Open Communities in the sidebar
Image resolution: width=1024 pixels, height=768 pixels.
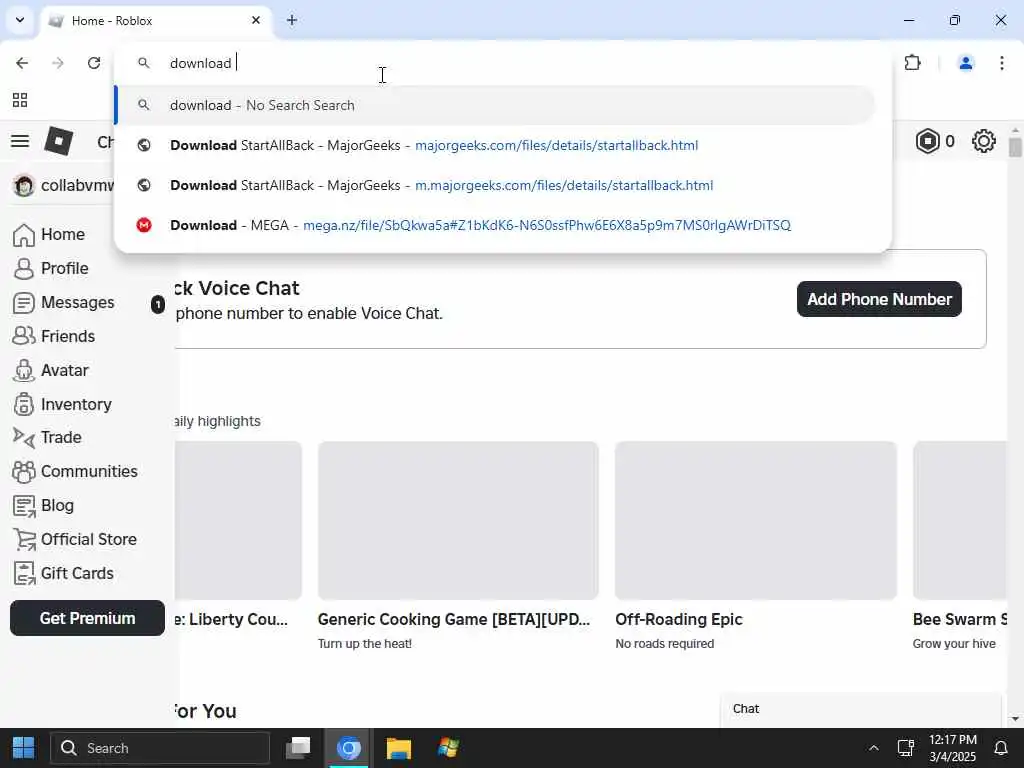[75, 472]
